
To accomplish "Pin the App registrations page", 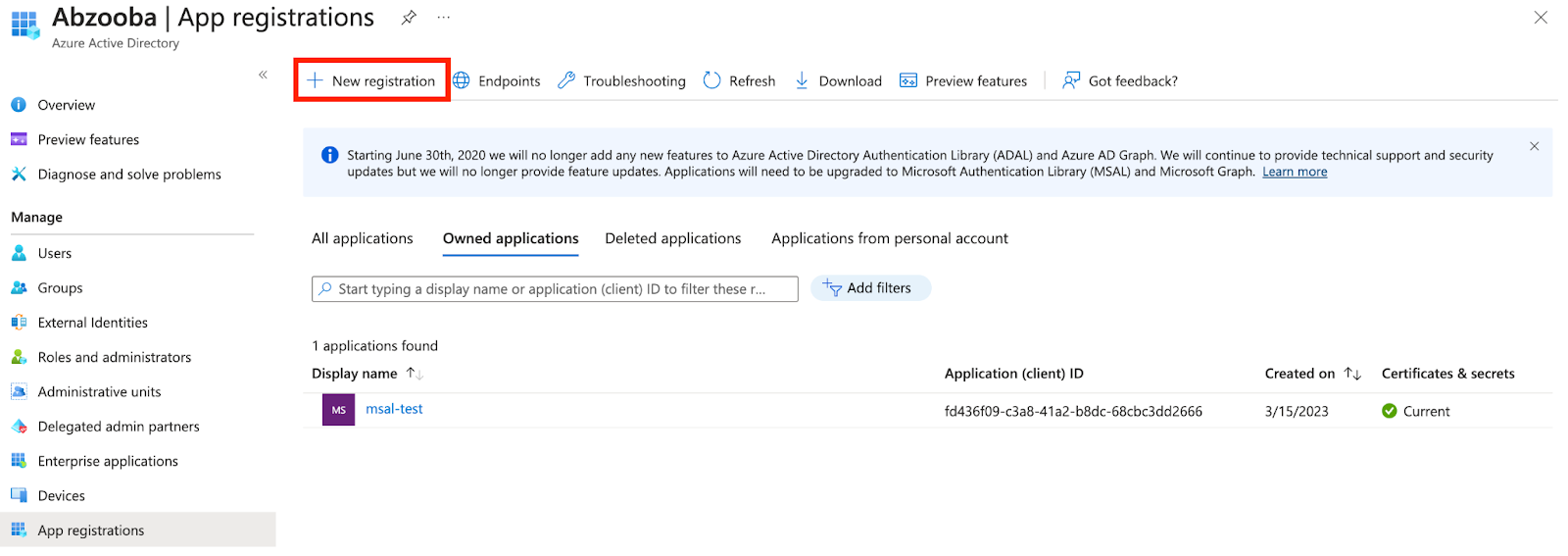I will [x=409, y=18].
